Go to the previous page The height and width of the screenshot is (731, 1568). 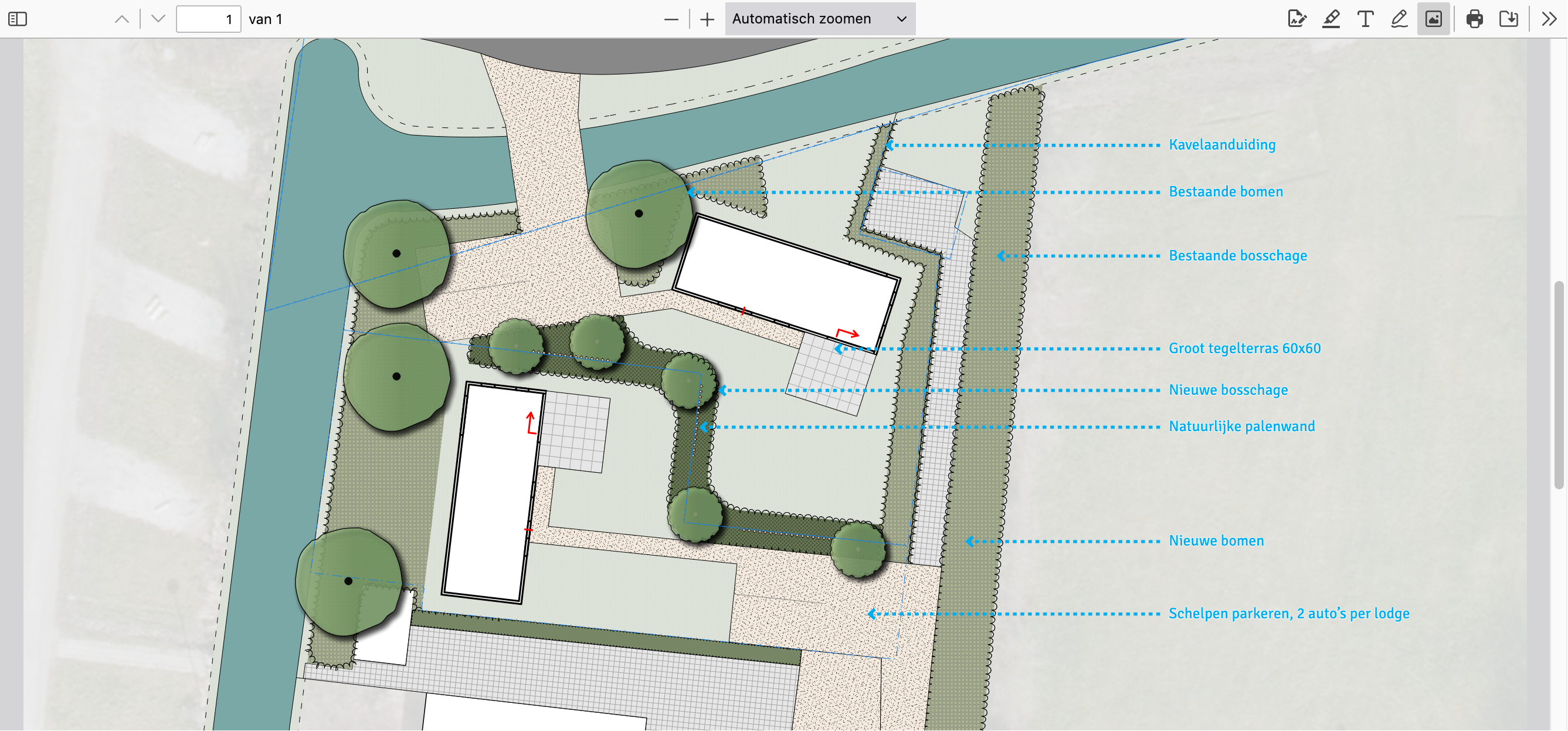(122, 19)
